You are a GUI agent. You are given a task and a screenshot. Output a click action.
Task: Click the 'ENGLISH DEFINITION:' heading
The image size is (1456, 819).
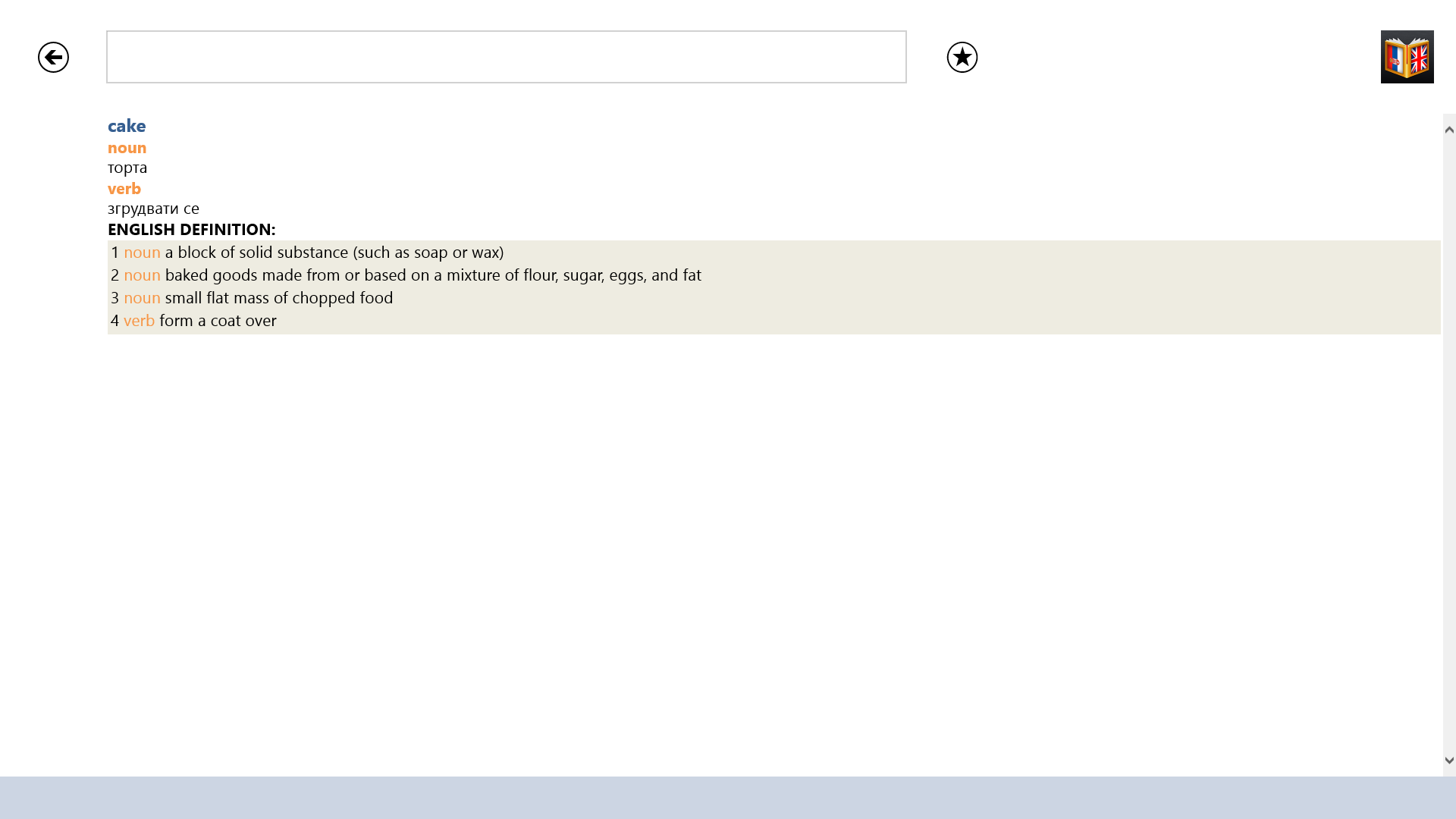click(191, 229)
